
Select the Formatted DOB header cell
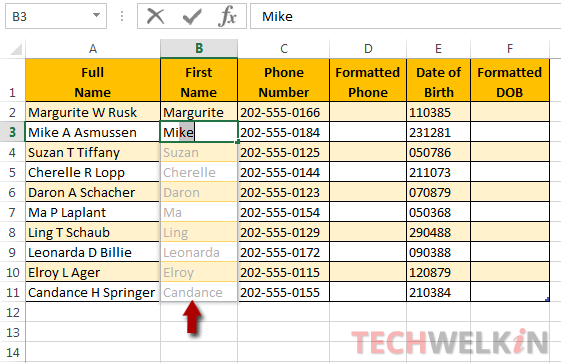[509, 82]
